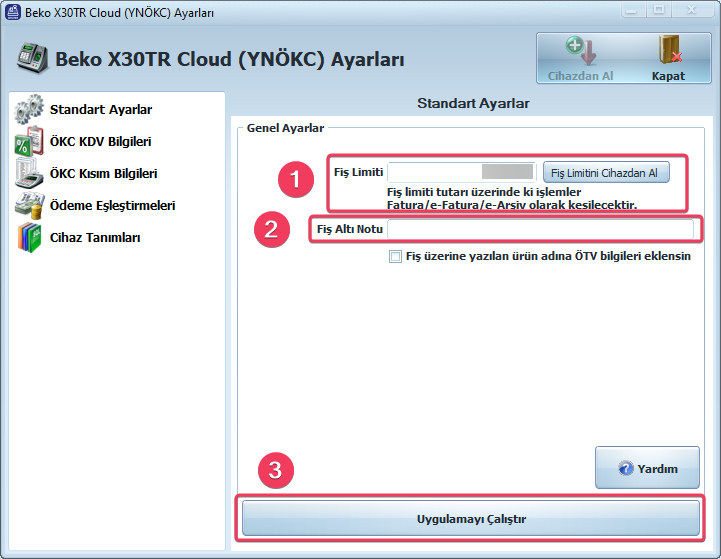The width and height of the screenshot is (721, 559).
Task: Enable the ÖTV bilgileri eklensin checkbox
Action: (x=396, y=257)
